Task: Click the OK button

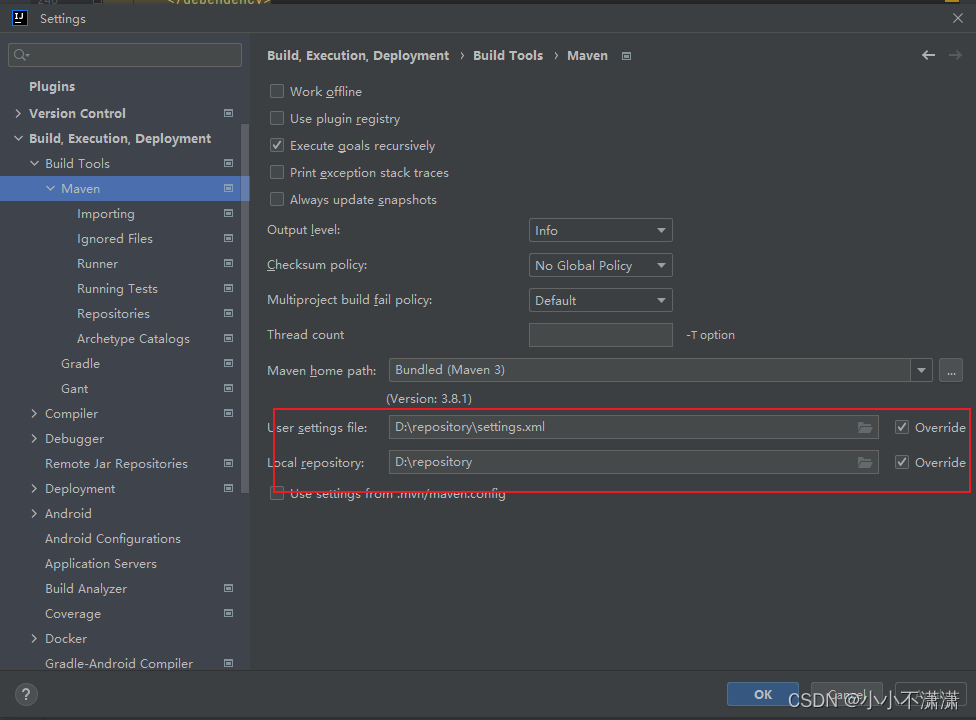Action: (x=762, y=694)
